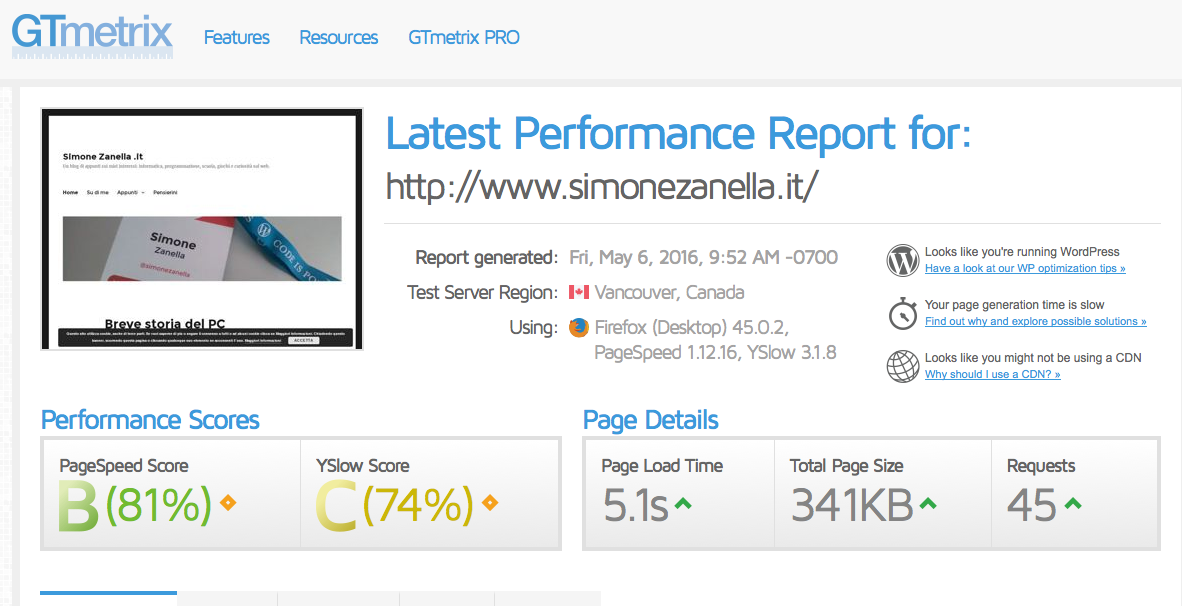Open the WP optimization tips link

pyautogui.click(x=1025, y=268)
